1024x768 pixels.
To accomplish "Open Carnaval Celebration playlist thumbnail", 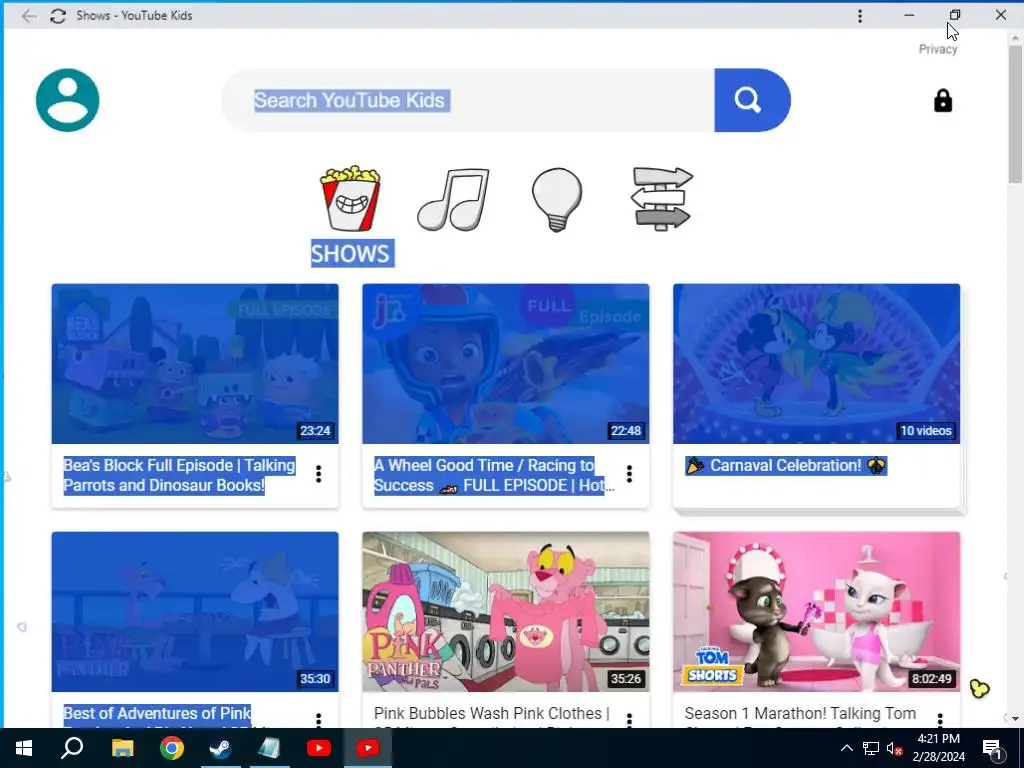I will pos(817,364).
